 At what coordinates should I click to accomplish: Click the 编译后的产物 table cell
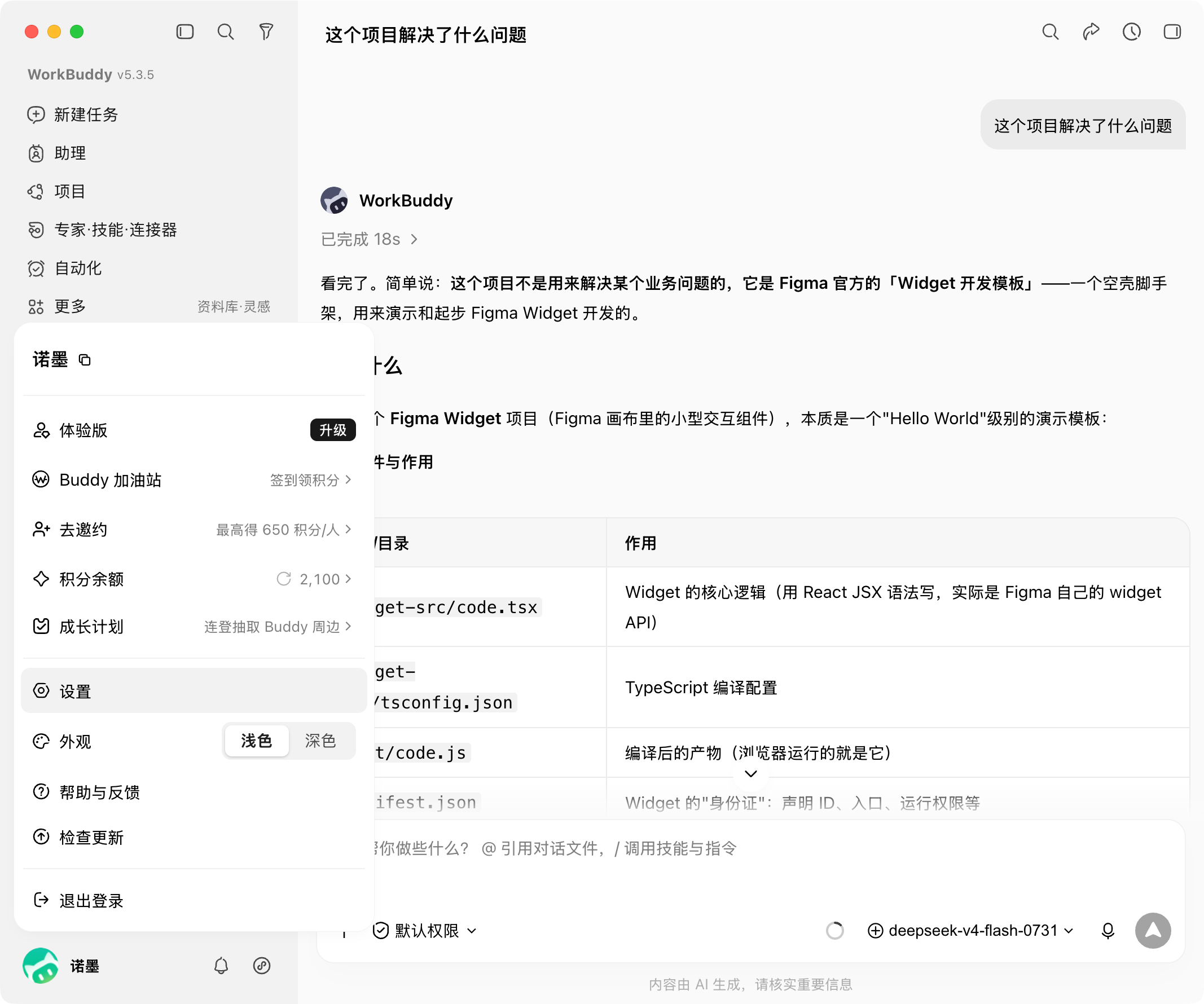(x=897, y=752)
